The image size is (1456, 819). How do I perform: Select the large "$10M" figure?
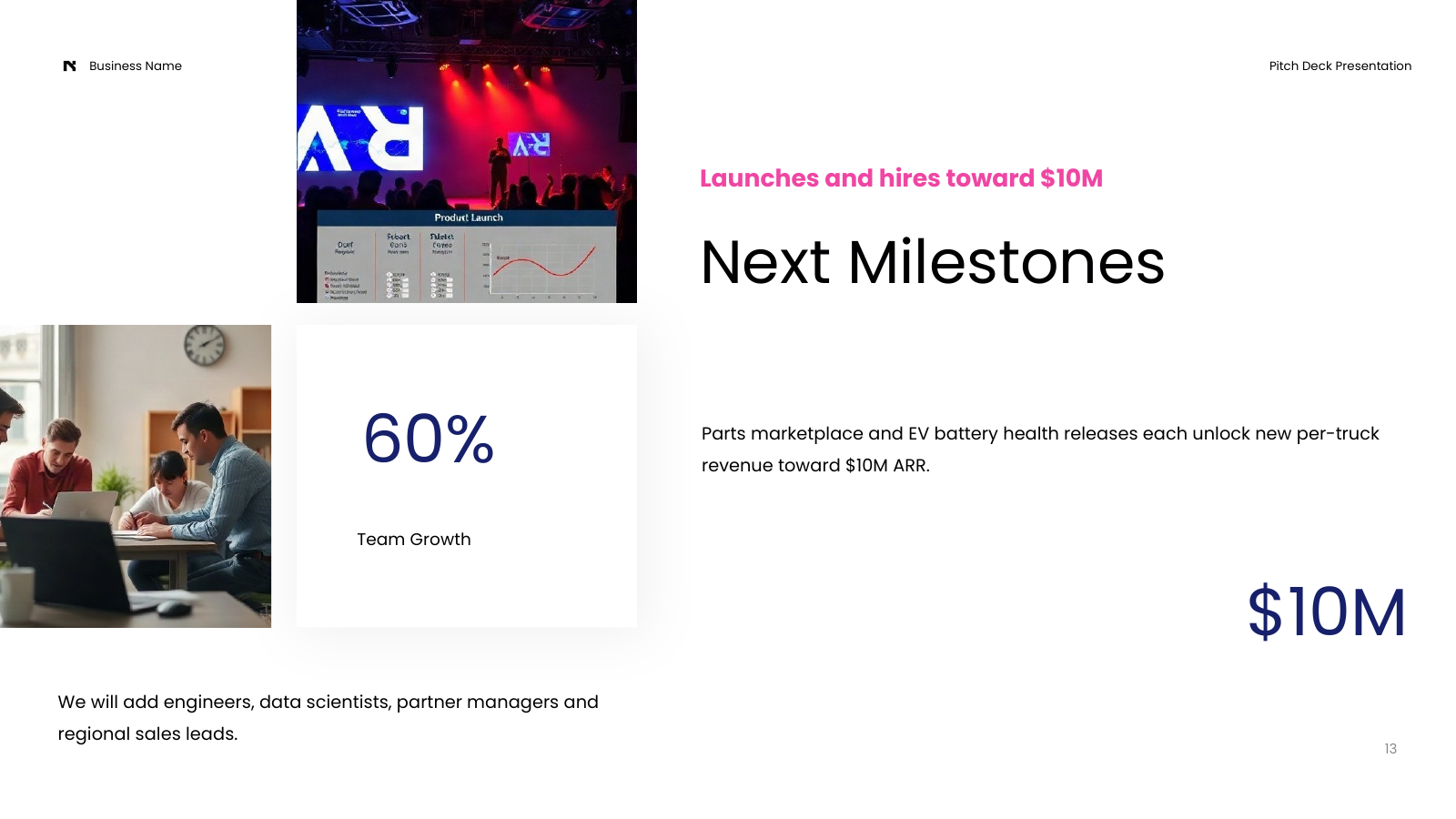click(x=1327, y=612)
